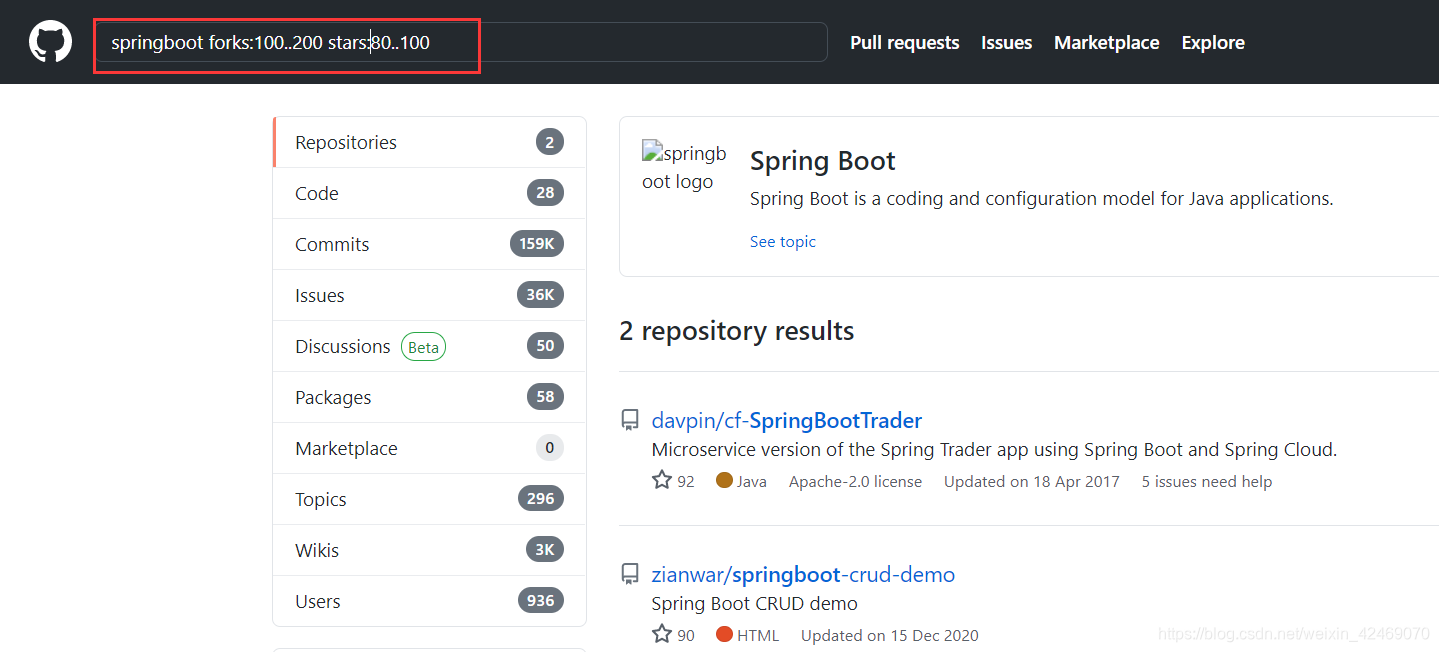Screen dimensions: 1439x652
Task: Show Marketplace results in the sidebar
Action: coord(429,448)
